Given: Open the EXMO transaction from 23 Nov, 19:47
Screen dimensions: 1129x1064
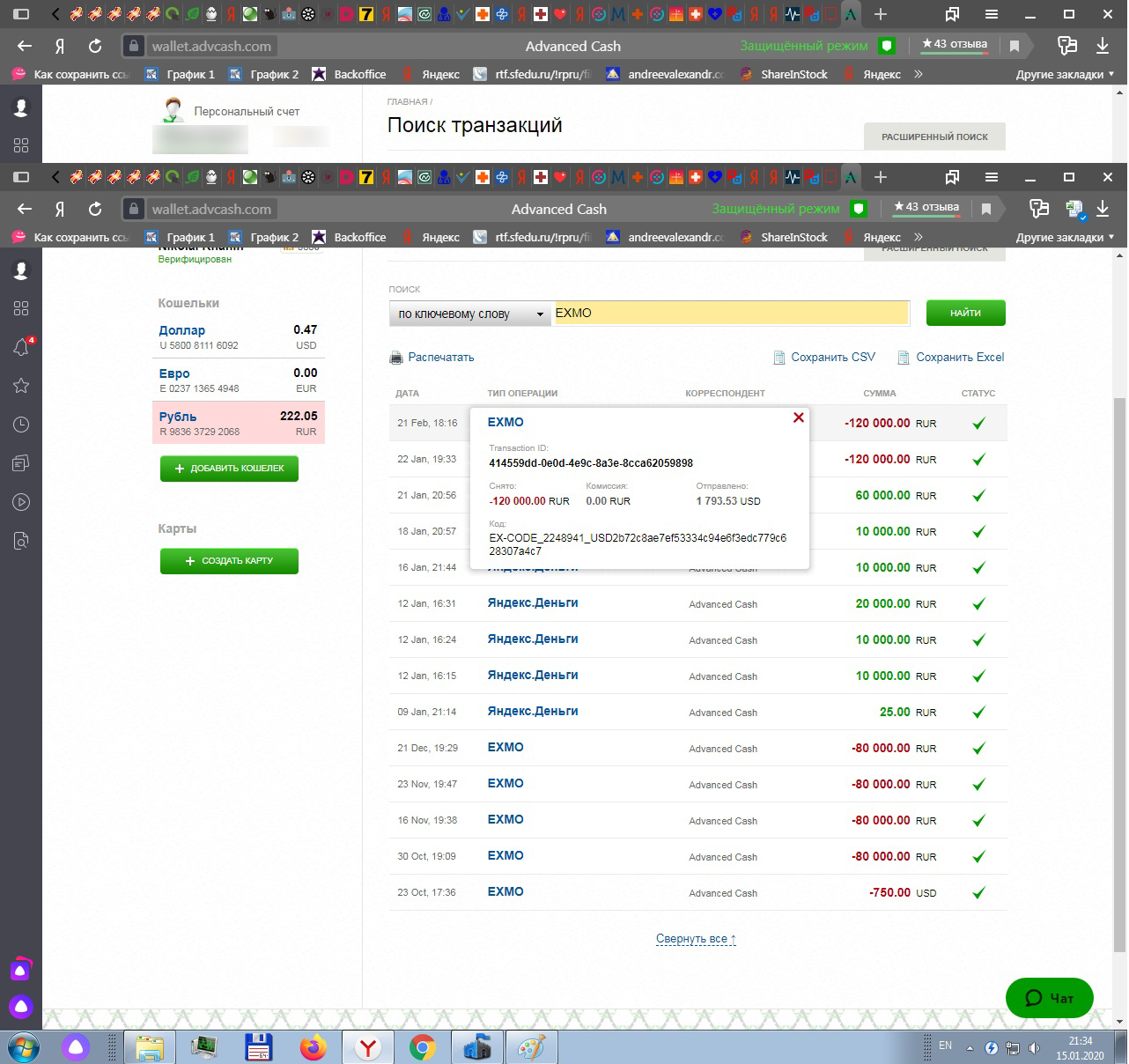Looking at the screenshot, I should (x=505, y=783).
